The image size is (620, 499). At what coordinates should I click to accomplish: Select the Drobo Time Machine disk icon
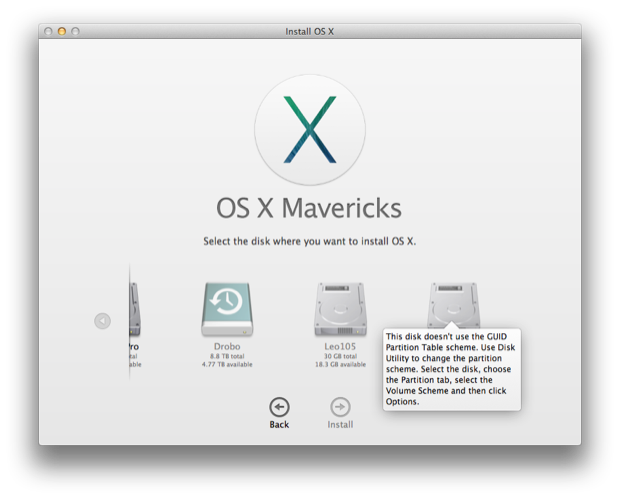tap(227, 309)
